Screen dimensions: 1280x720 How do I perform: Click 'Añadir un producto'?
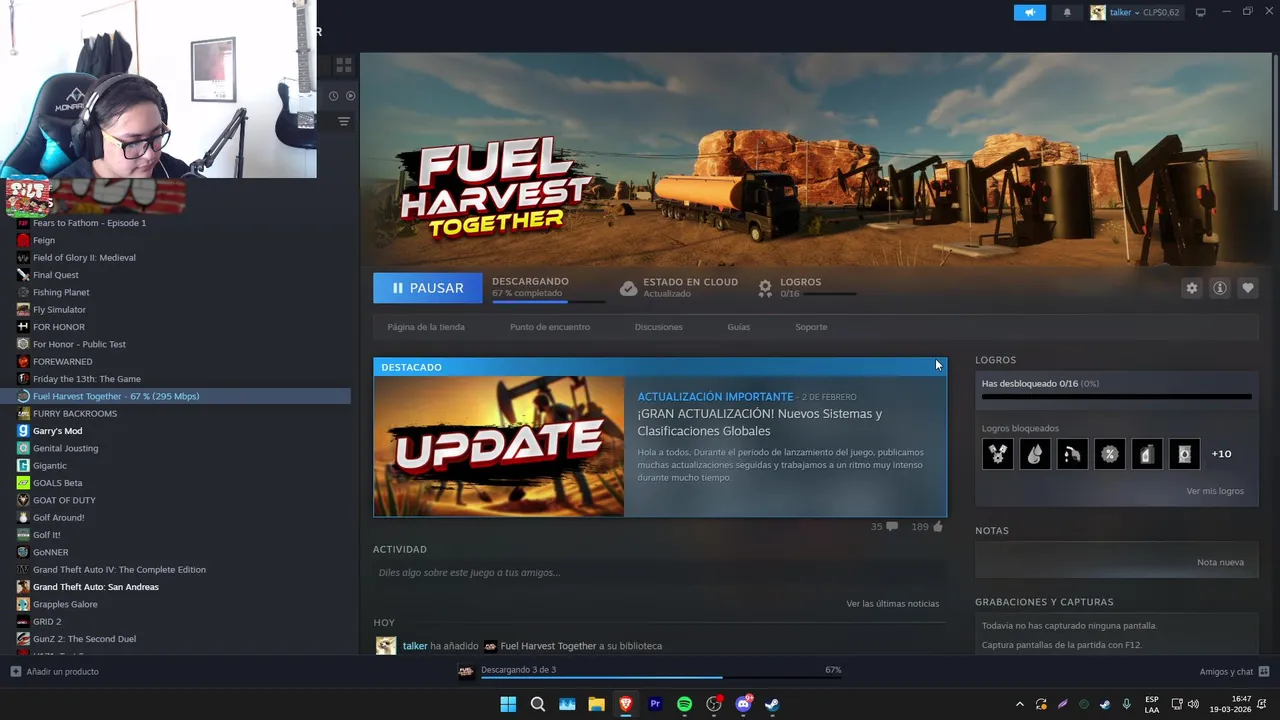[x=55, y=671]
